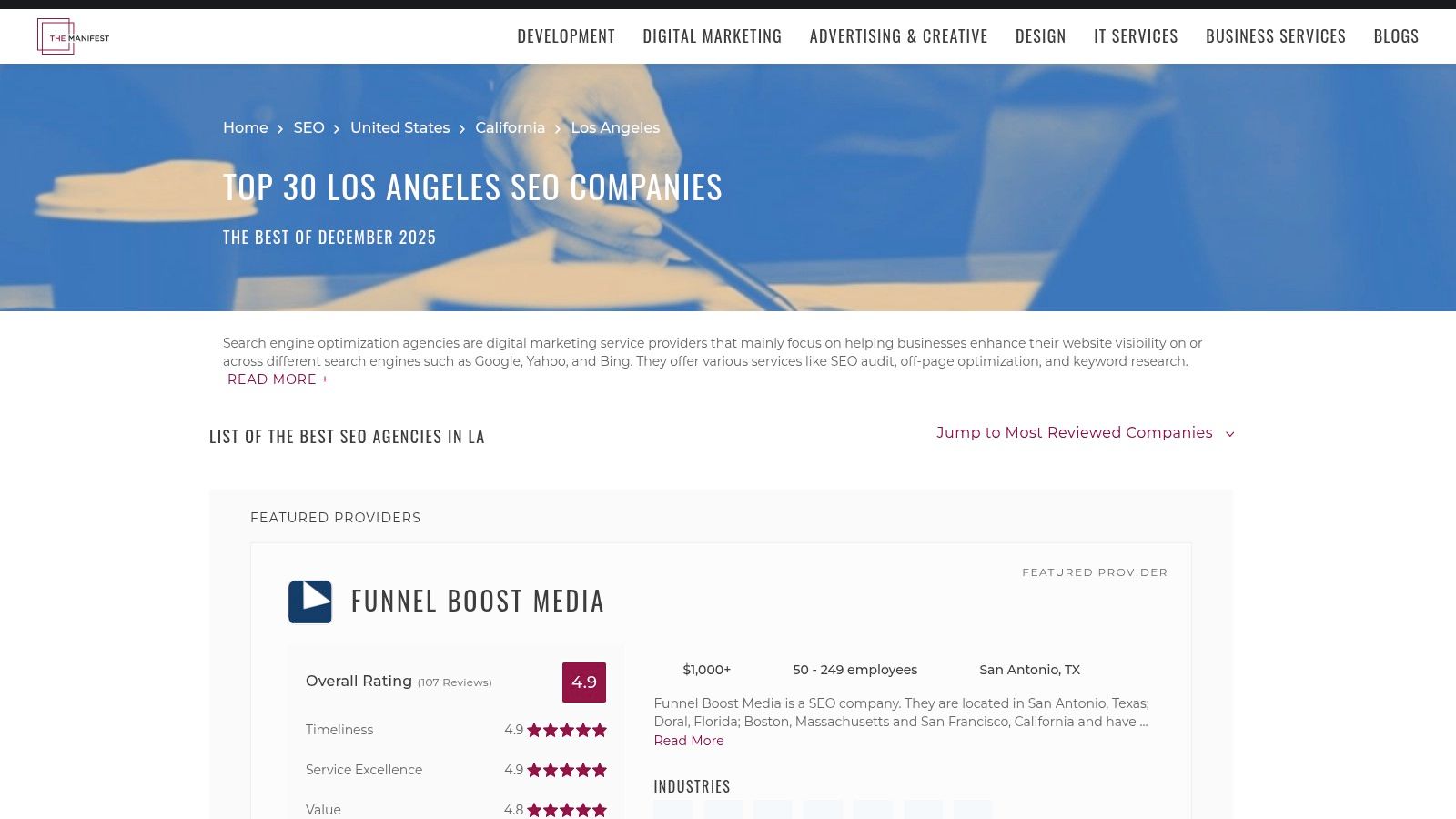Screen dimensions: 1456x819
Task: Open the ADVERTISING & CREATIVE menu
Action: tap(899, 35)
